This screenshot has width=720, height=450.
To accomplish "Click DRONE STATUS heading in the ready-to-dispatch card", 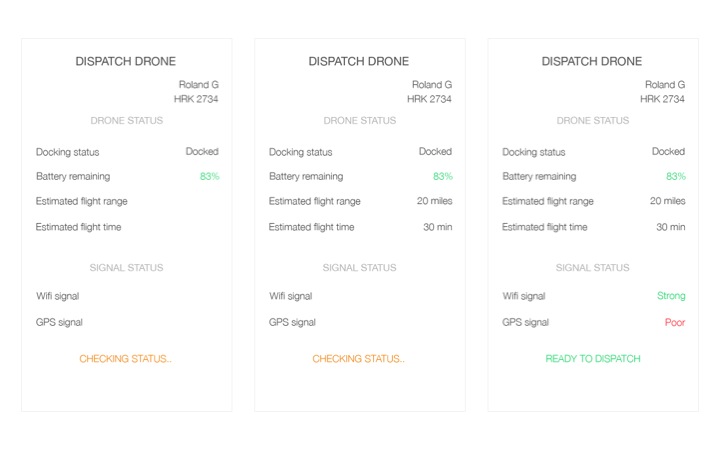I will (592, 120).
